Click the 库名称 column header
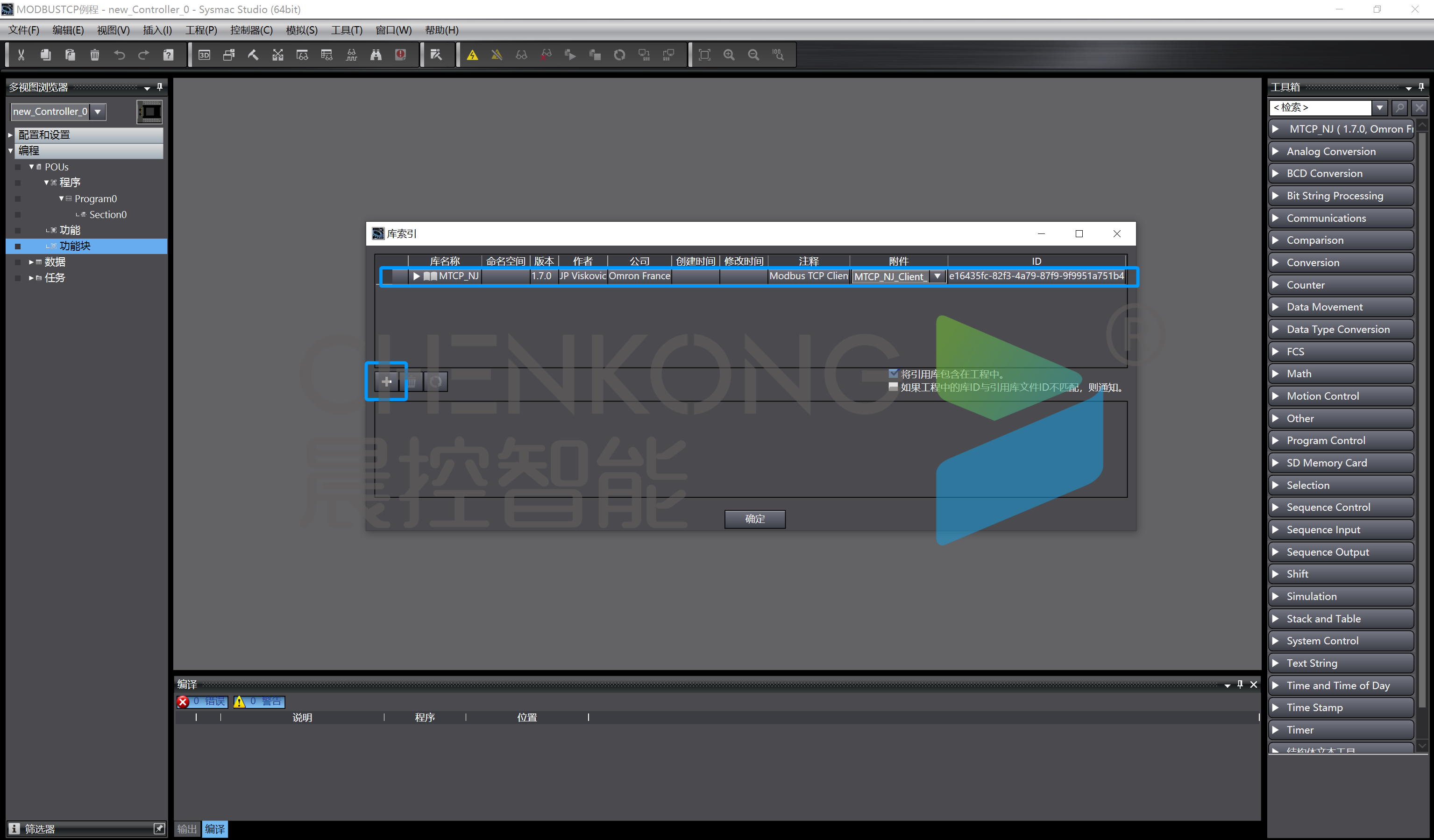Screen dimensions: 1434x840 [x=444, y=261]
